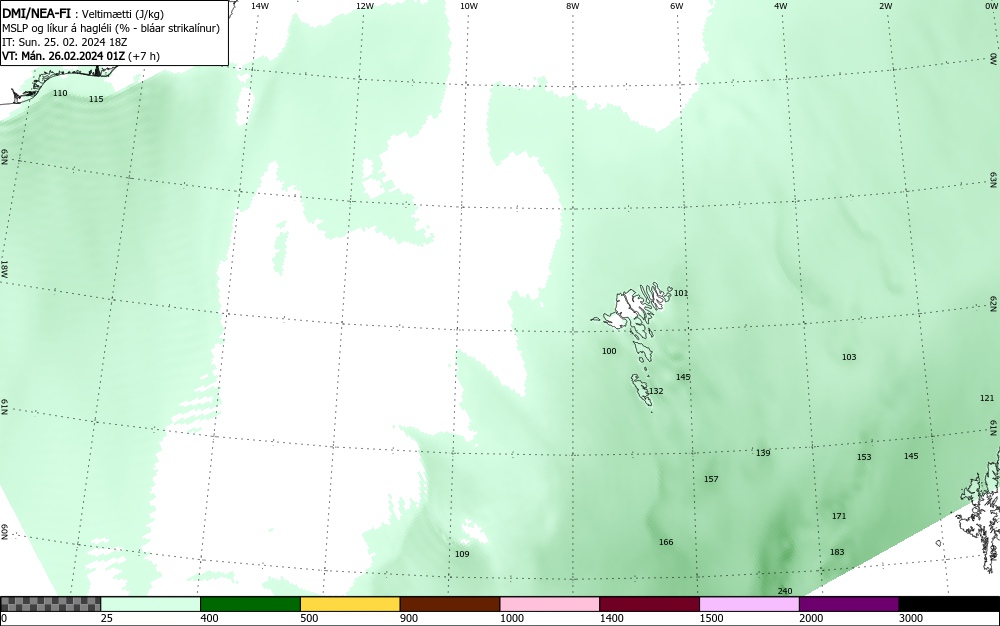Click the VT valid time line

tap(81, 56)
